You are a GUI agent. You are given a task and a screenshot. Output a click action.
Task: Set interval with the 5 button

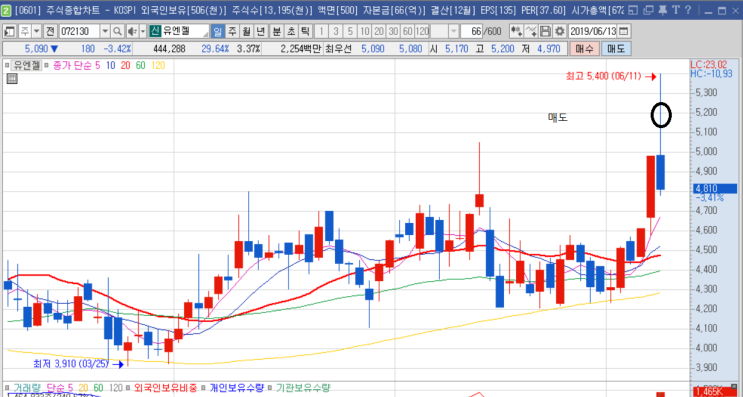[350, 31]
